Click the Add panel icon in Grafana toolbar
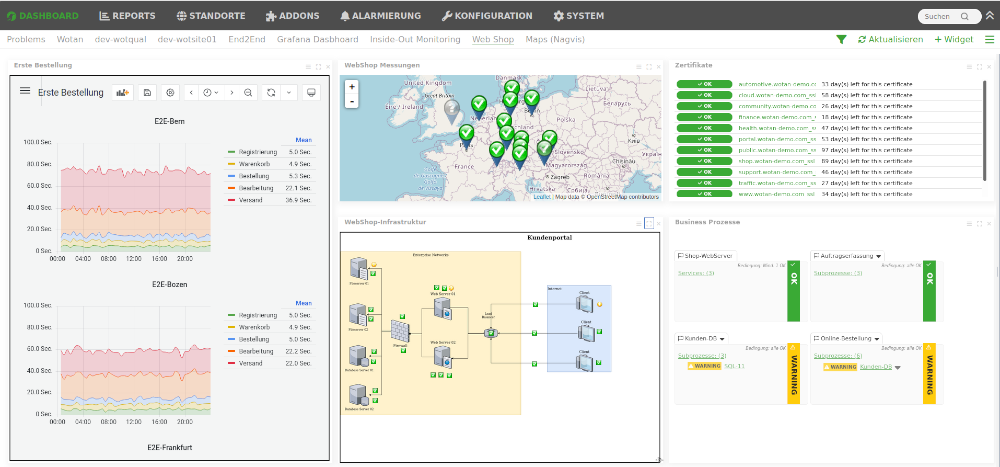Screen dimensions: 1000x467 point(124,92)
